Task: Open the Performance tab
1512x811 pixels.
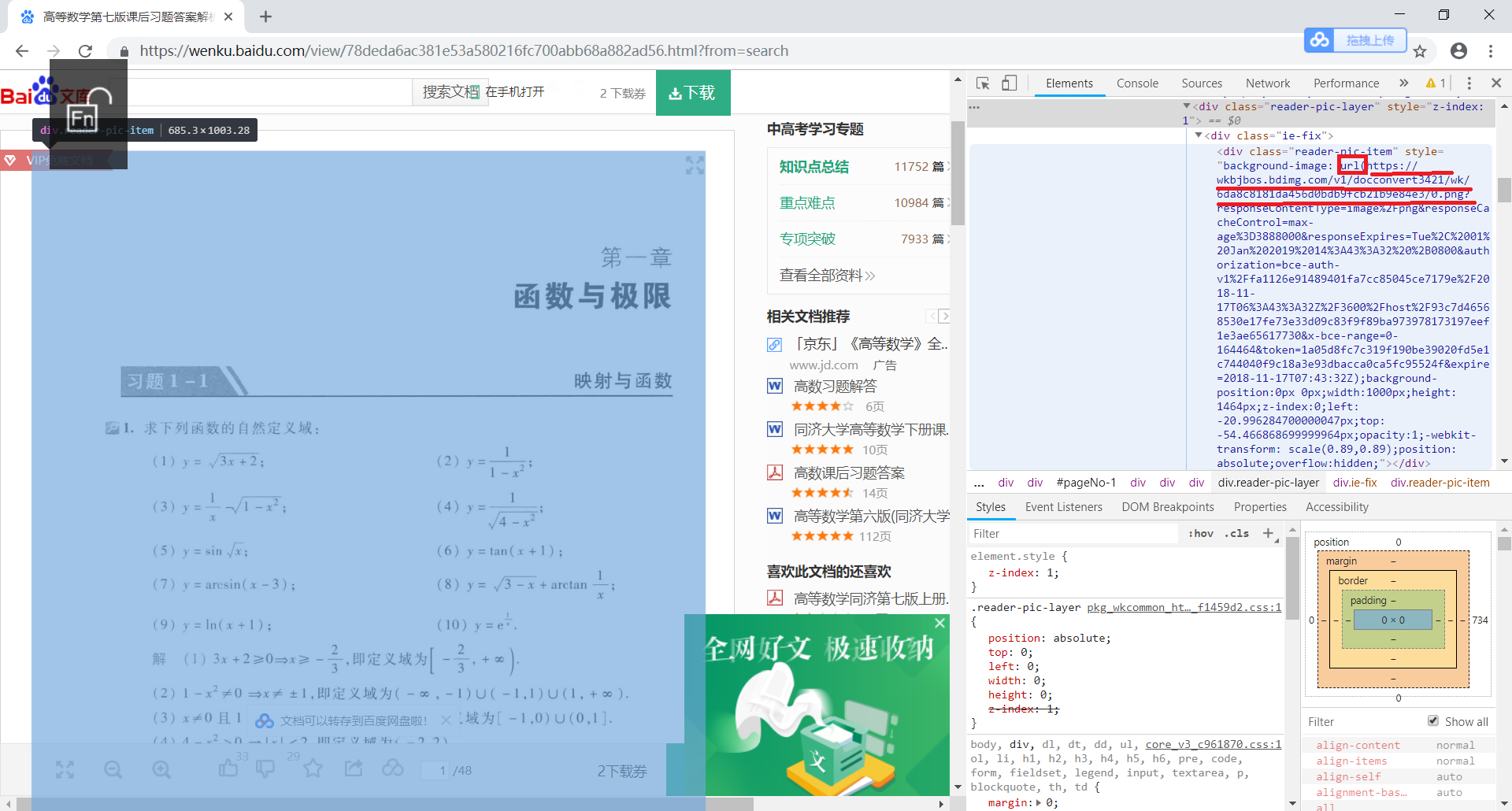Action: click(1346, 83)
